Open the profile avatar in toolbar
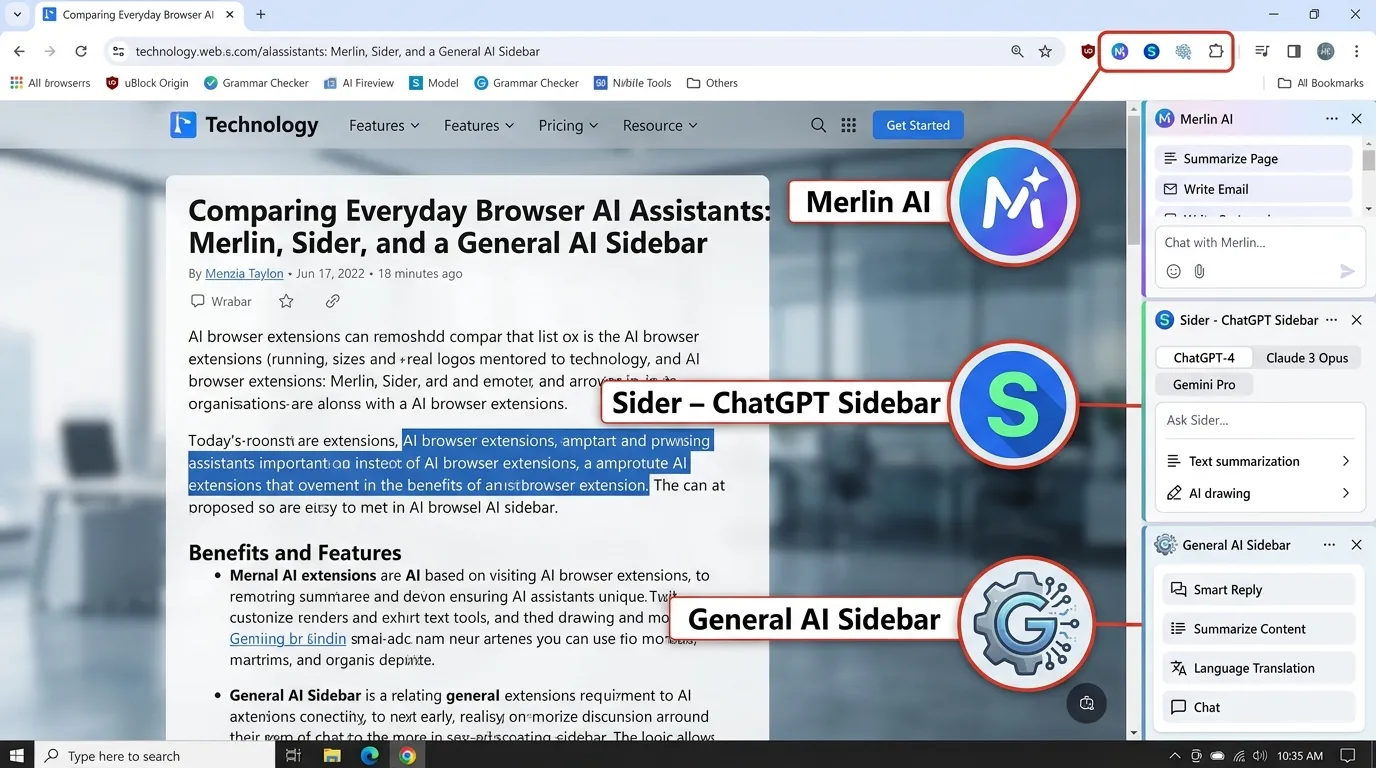Screen dimensions: 1376x768 click(1326, 51)
